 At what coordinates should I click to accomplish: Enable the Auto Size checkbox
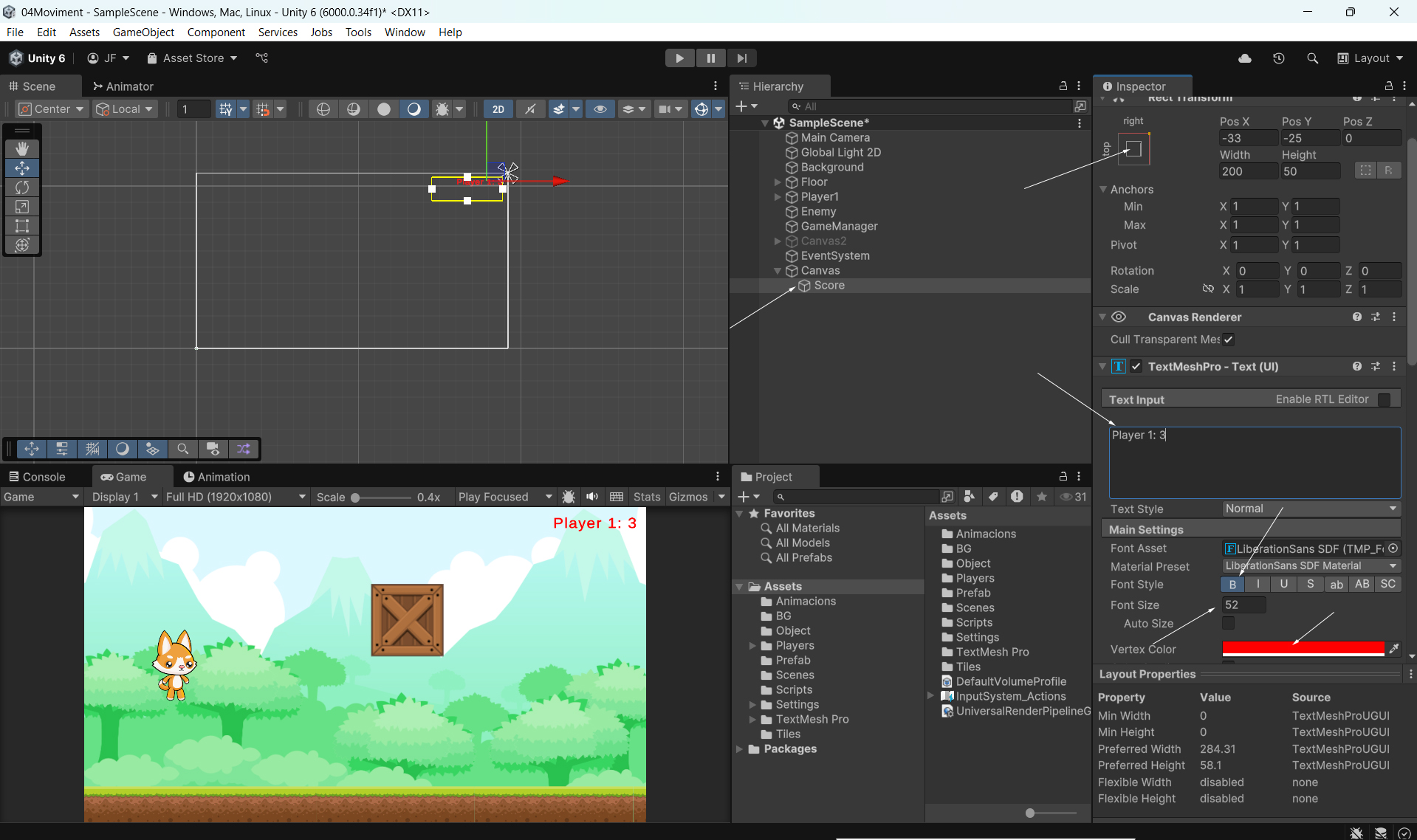click(x=1228, y=624)
